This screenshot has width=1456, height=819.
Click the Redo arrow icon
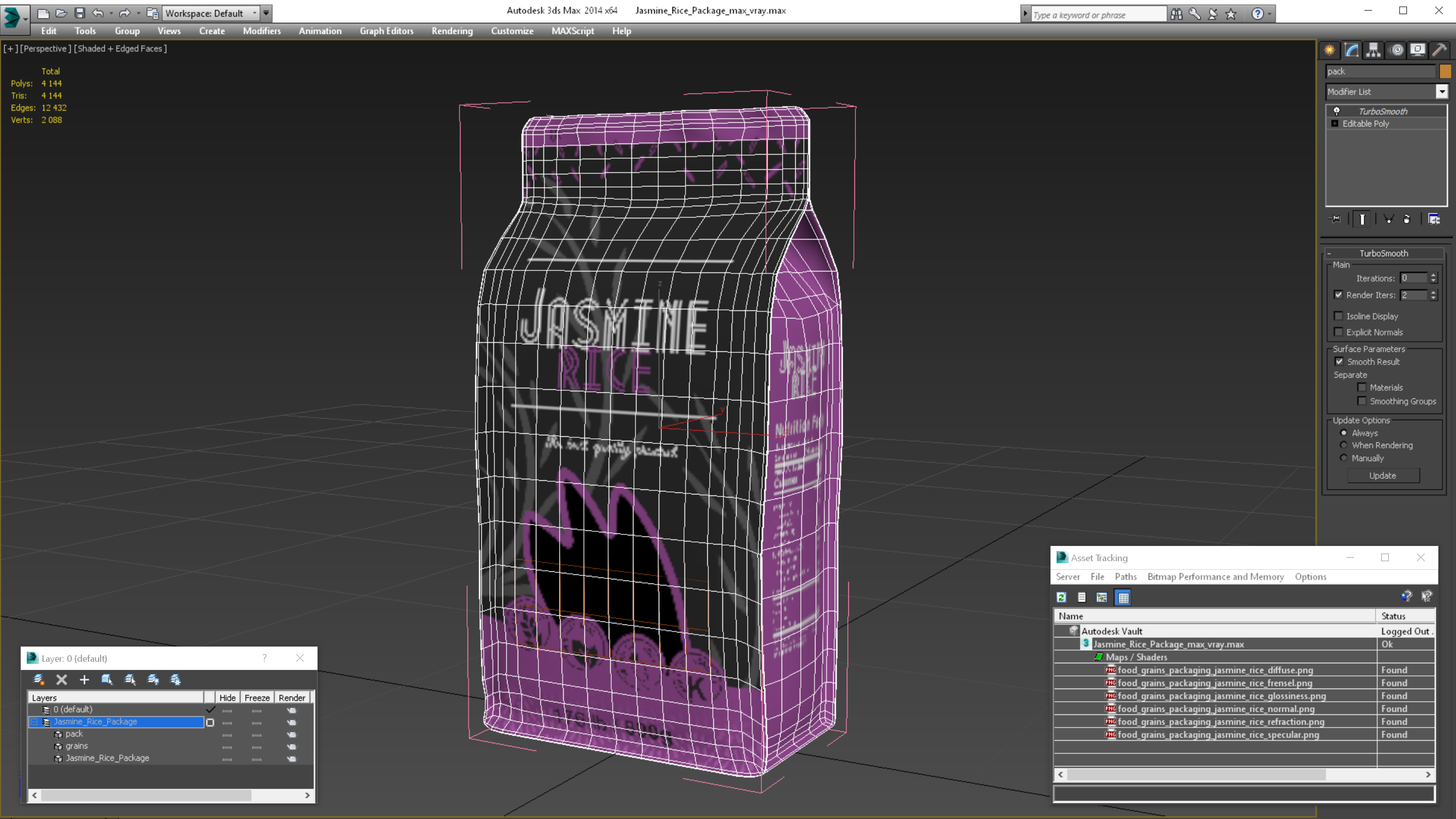coord(125,13)
